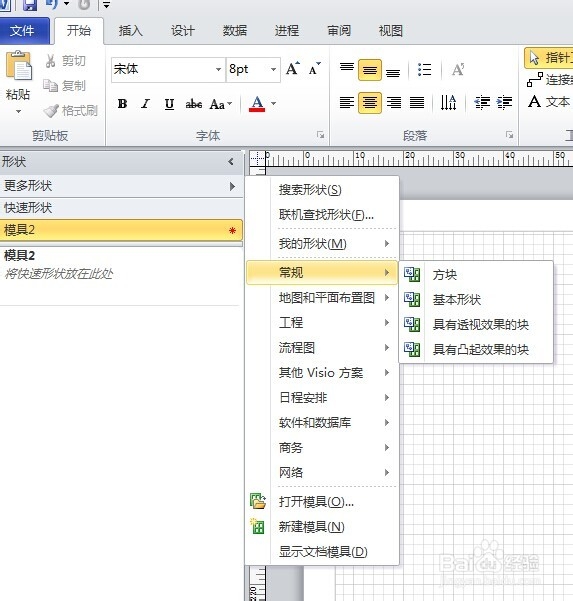Switch to the Review (审阅) tab
The width and height of the screenshot is (573, 601).
(339, 31)
